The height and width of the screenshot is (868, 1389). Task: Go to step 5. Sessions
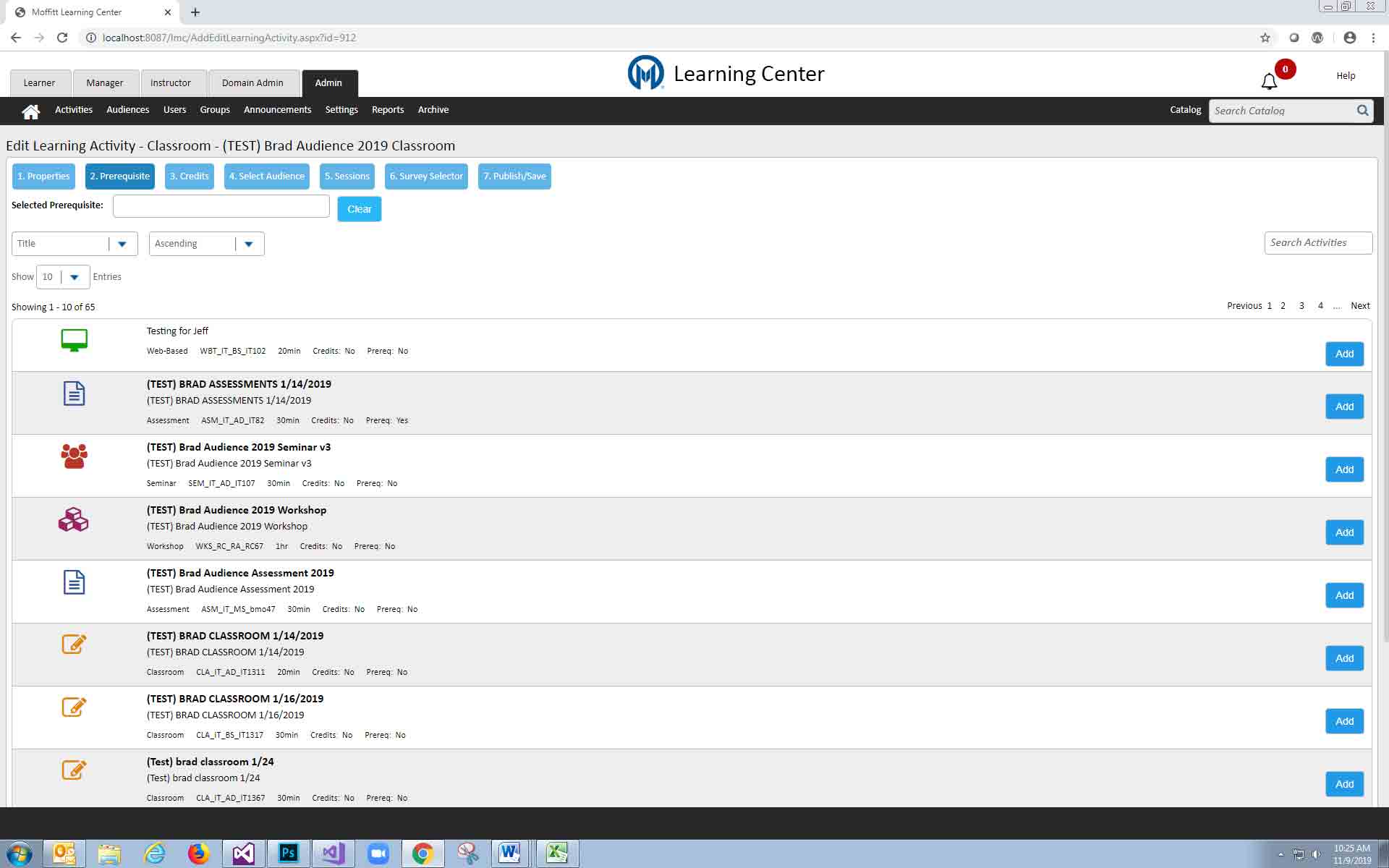[x=347, y=176]
